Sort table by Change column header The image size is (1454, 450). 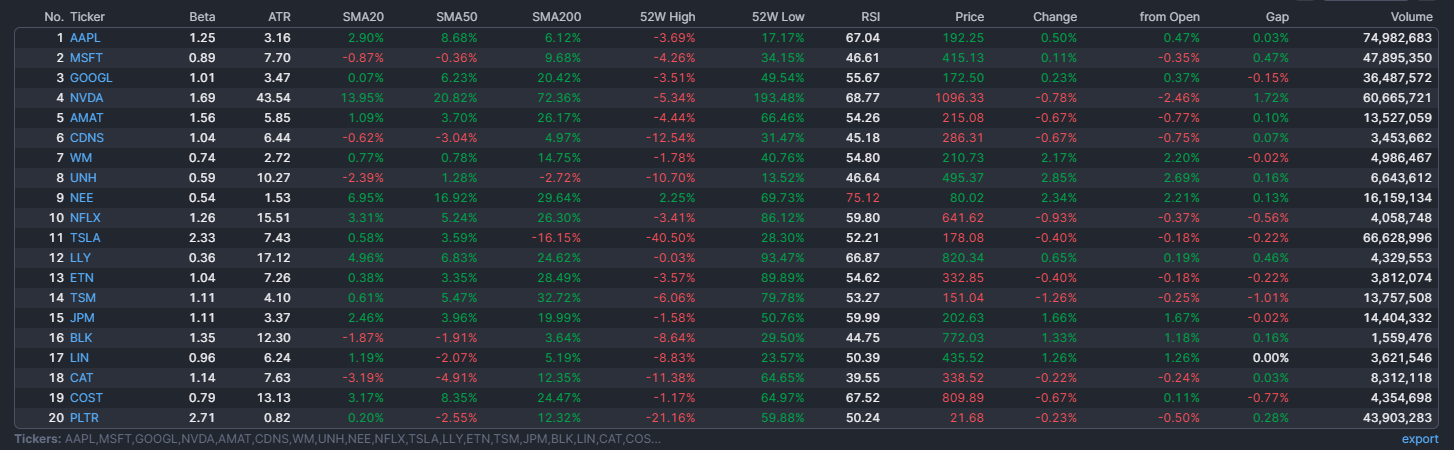[x=1057, y=17]
